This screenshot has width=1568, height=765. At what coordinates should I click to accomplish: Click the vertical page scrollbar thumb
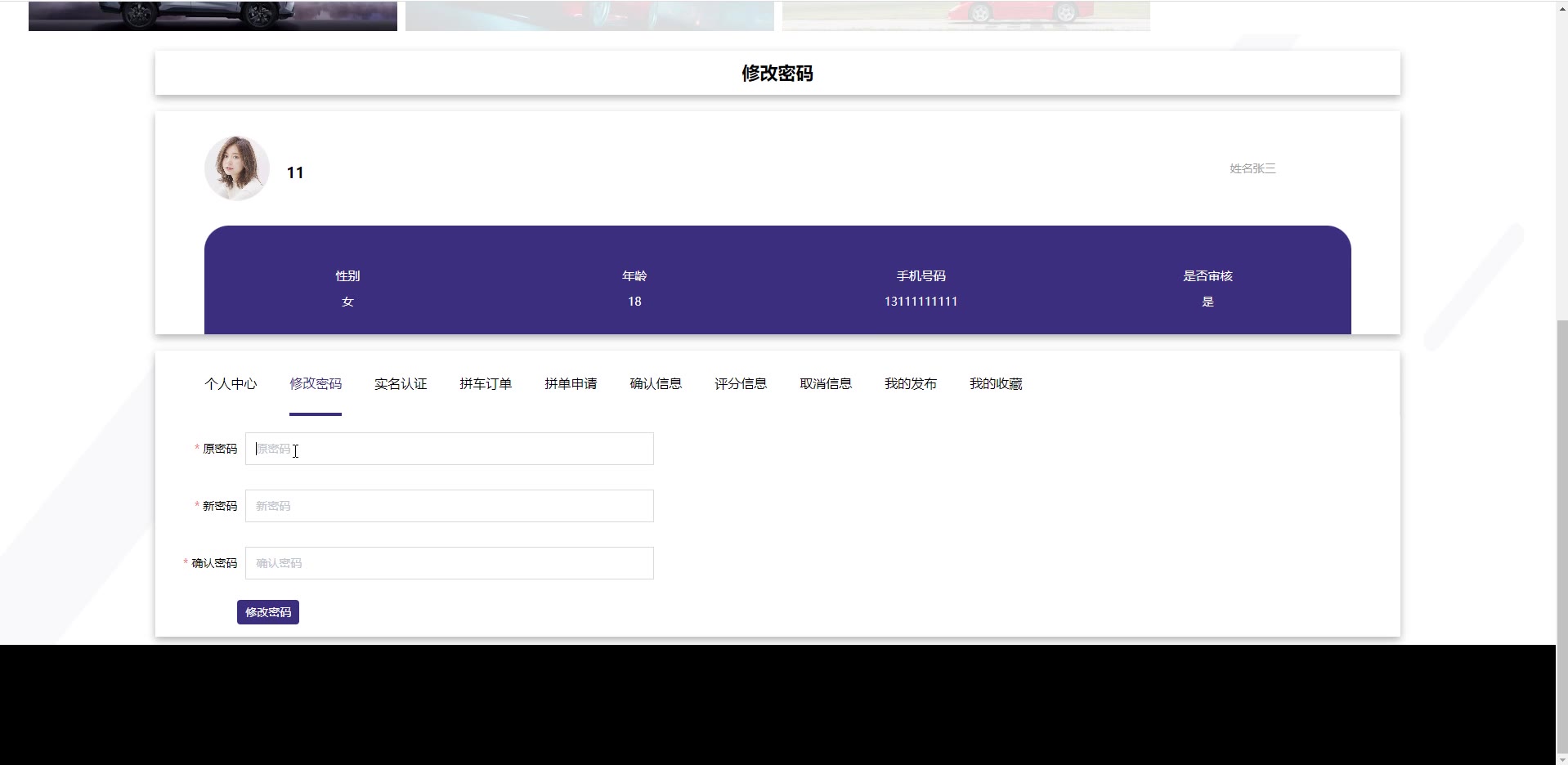(1561, 535)
